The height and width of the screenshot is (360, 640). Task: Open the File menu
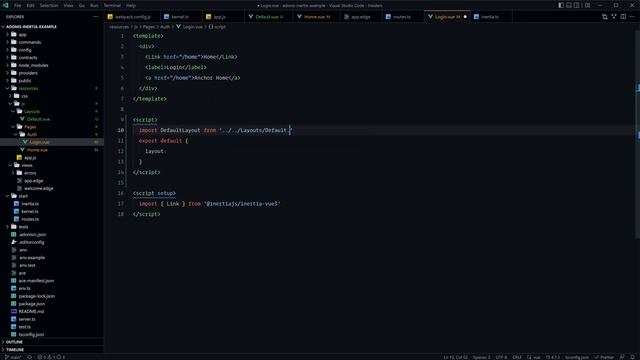tap(18, 5)
